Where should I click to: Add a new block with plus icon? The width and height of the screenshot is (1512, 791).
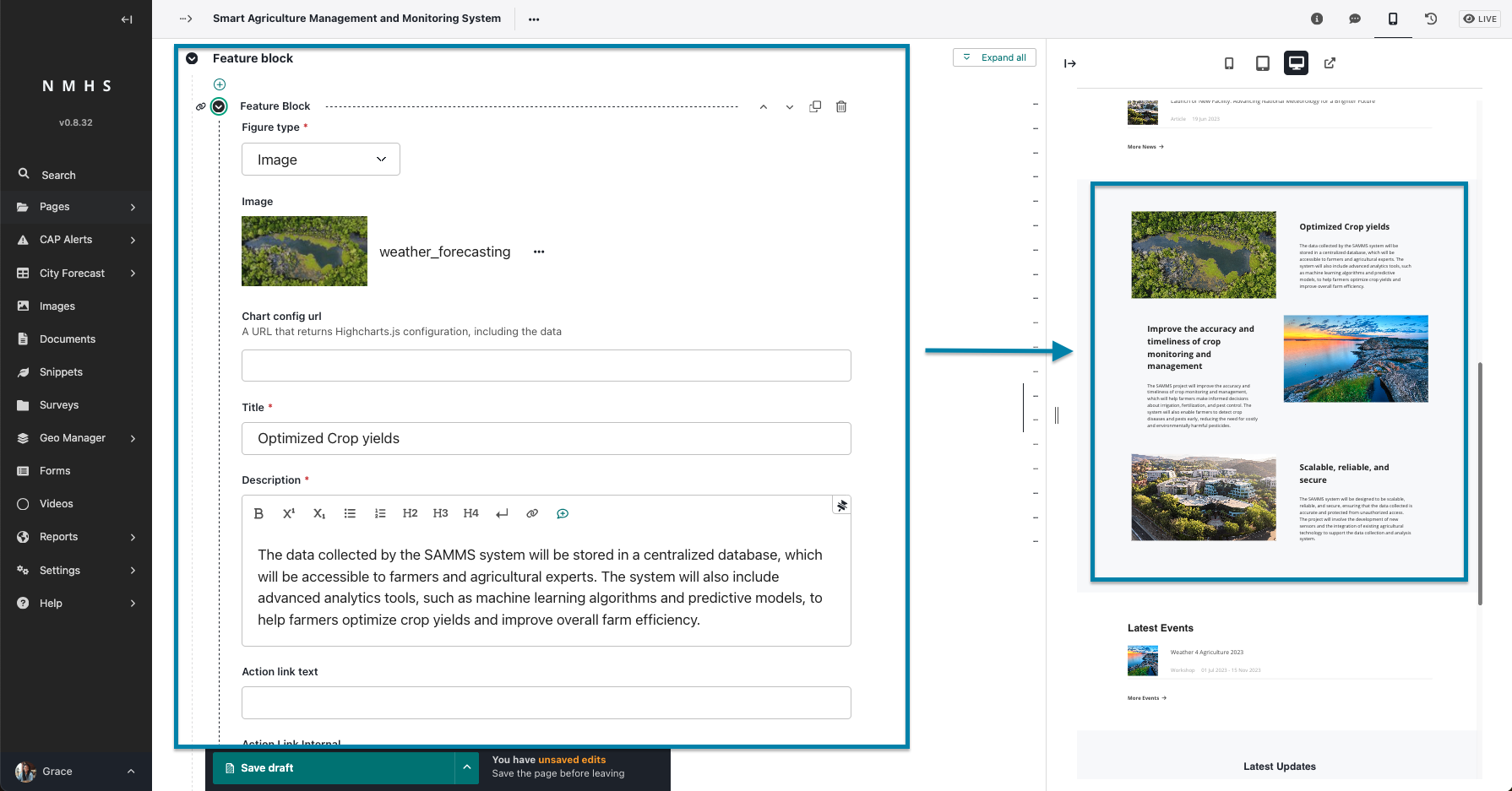pyautogui.click(x=220, y=84)
